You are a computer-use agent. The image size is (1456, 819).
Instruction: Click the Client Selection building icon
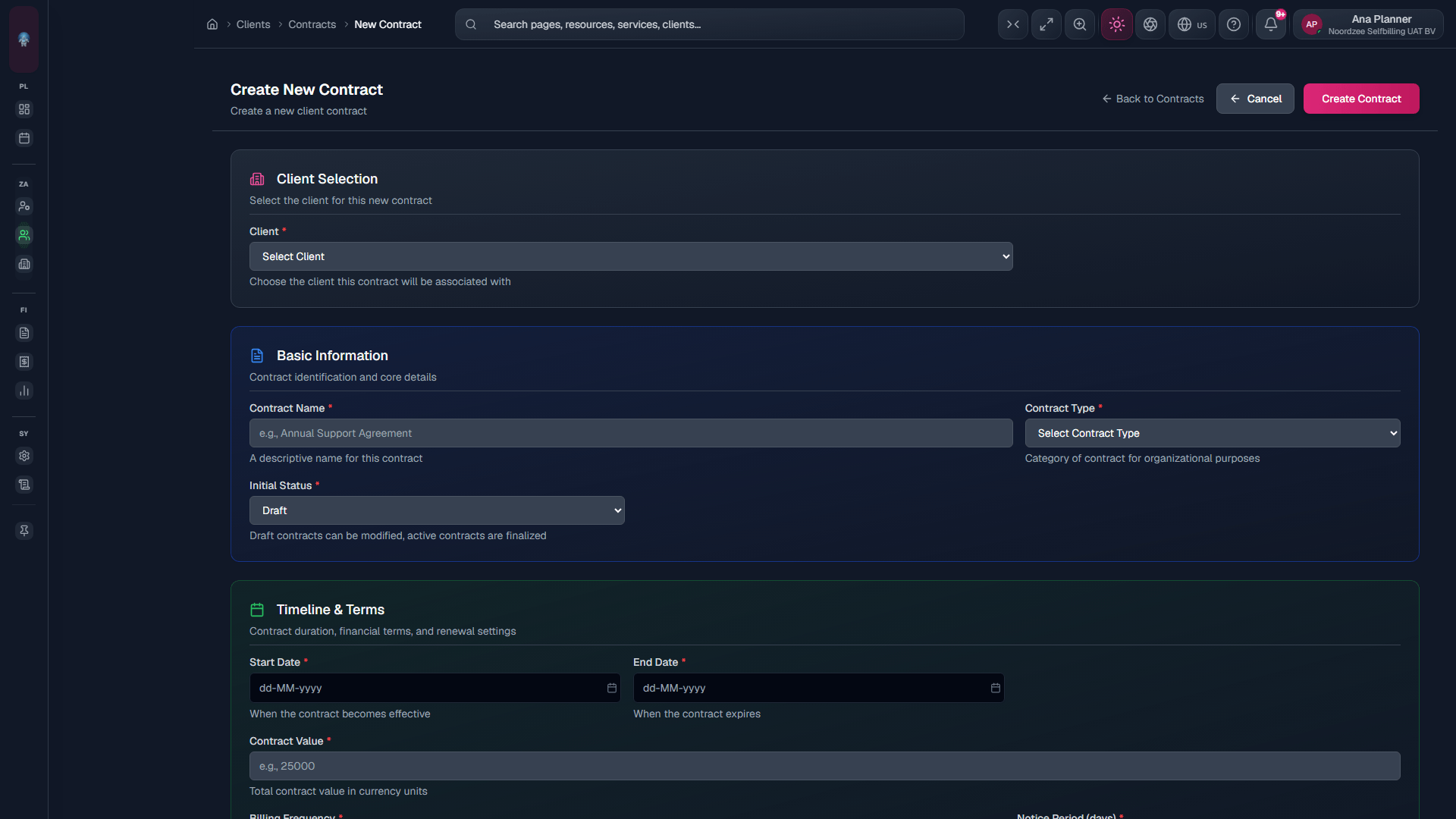(257, 179)
